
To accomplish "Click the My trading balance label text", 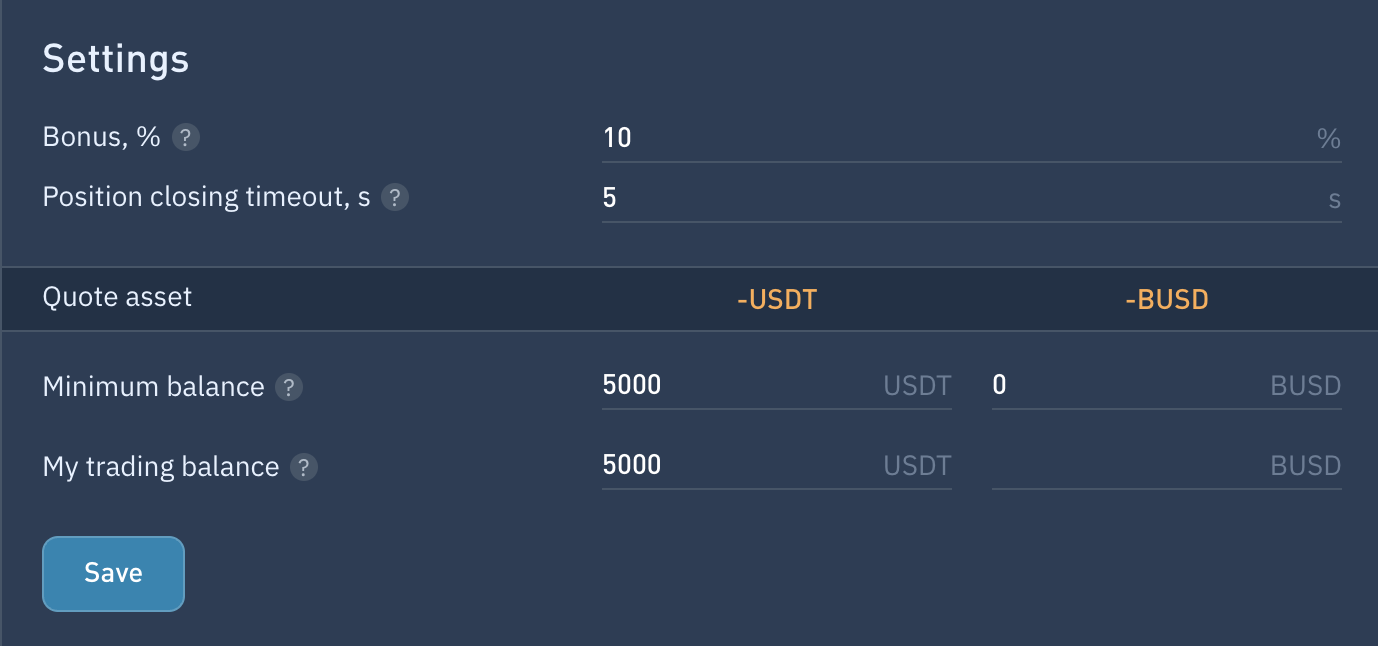I will [x=160, y=467].
